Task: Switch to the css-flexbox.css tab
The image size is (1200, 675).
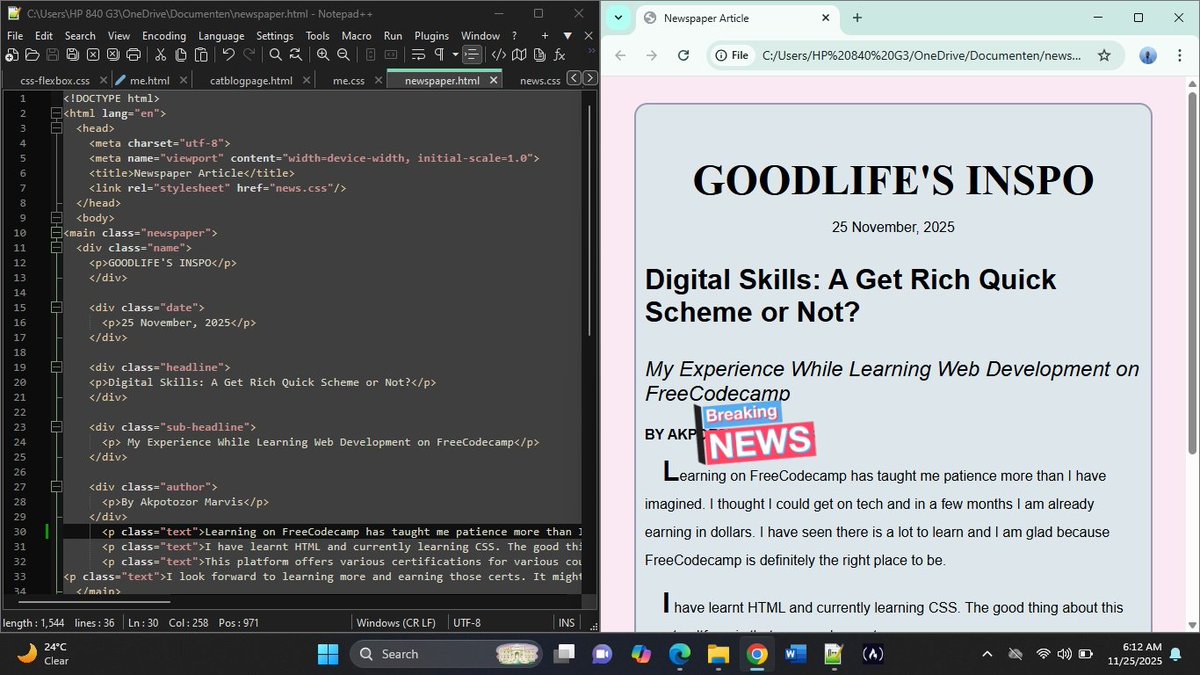Action: click(x=55, y=80)
